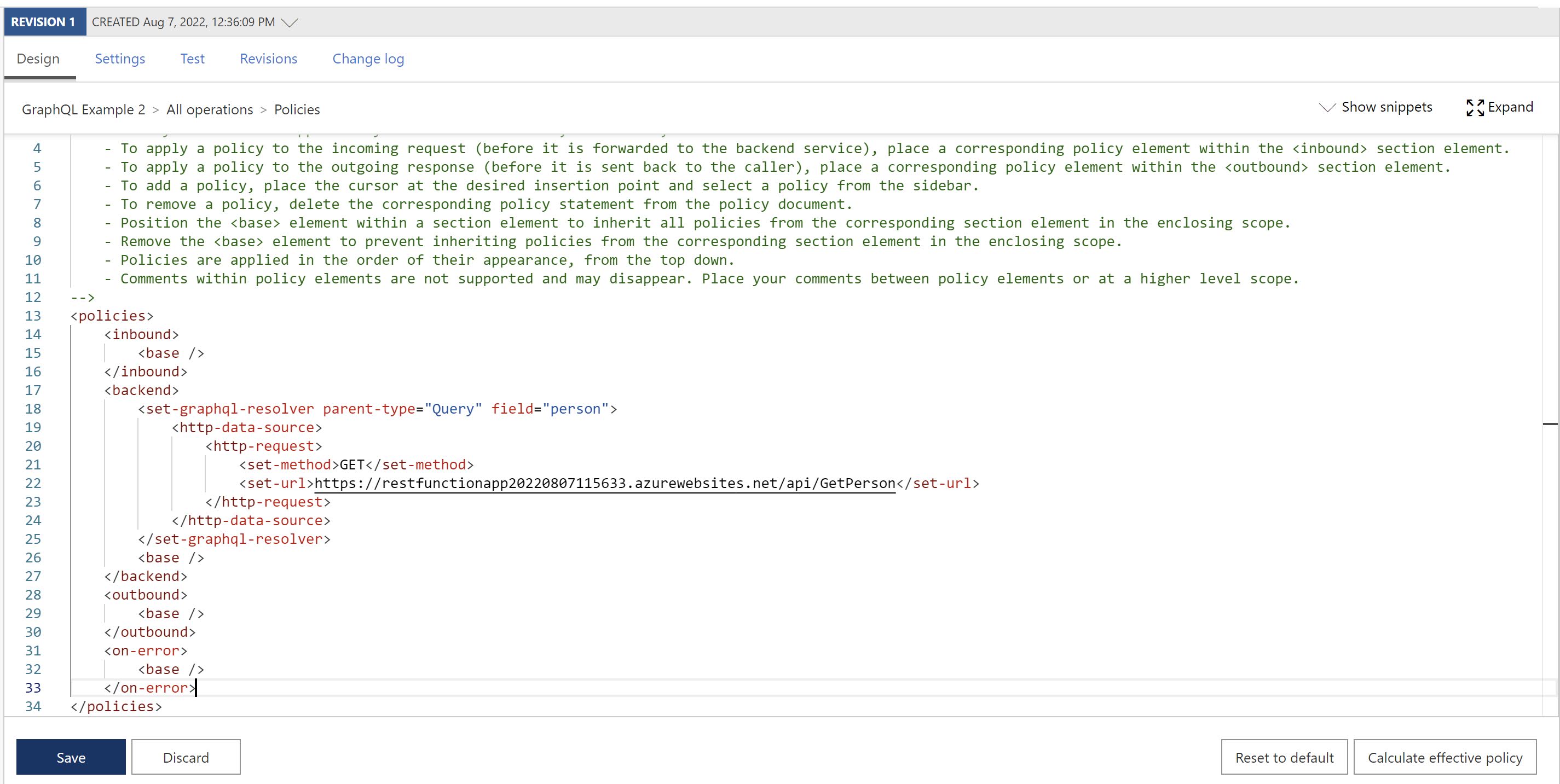Go to the Revisions tab
The image size is (1560, 784).
coord(268,59)
